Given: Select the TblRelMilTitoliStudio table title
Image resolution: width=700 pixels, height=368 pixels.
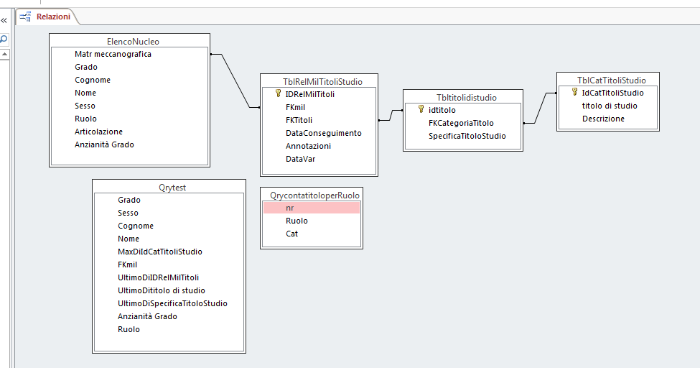Looking at the screenshot, I should (322, 82).
